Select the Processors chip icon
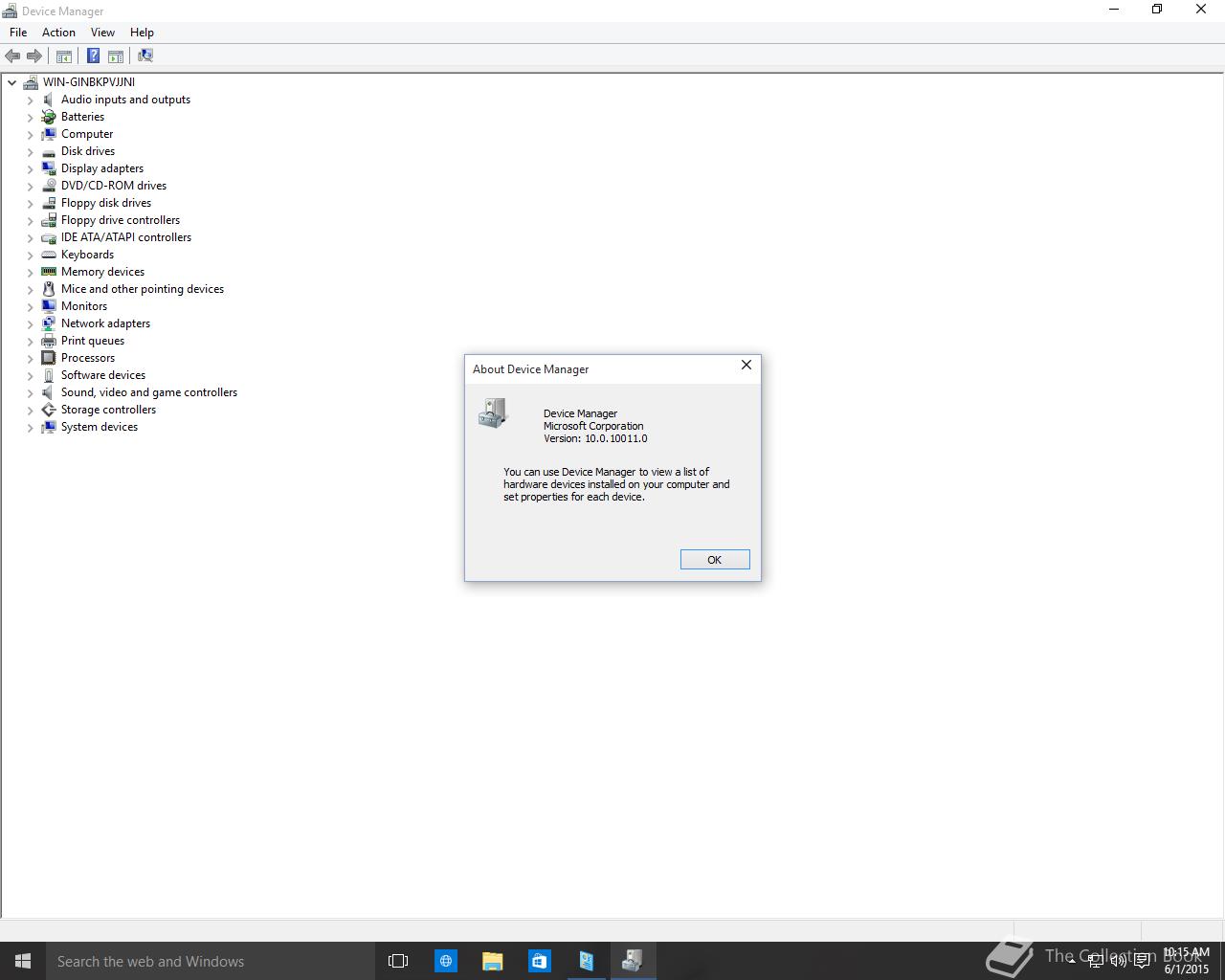Viewport: 1225px width, 980px height. pyautogui.click(x=49, y=358)
